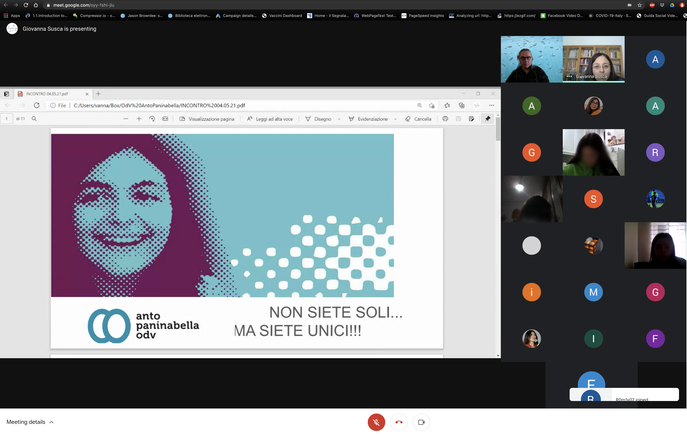Toggle the pin toolbar icon
The height and width of the screenshot is (436, 687).
pos(487,119)
